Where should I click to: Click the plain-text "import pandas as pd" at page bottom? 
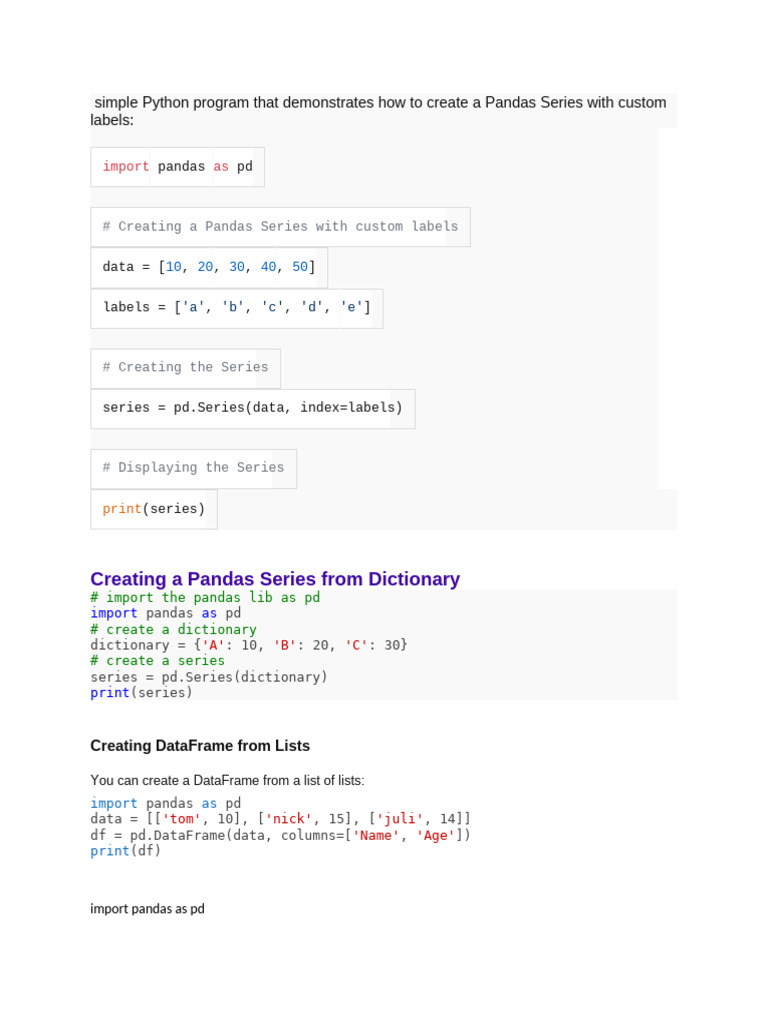coord(147,909)
